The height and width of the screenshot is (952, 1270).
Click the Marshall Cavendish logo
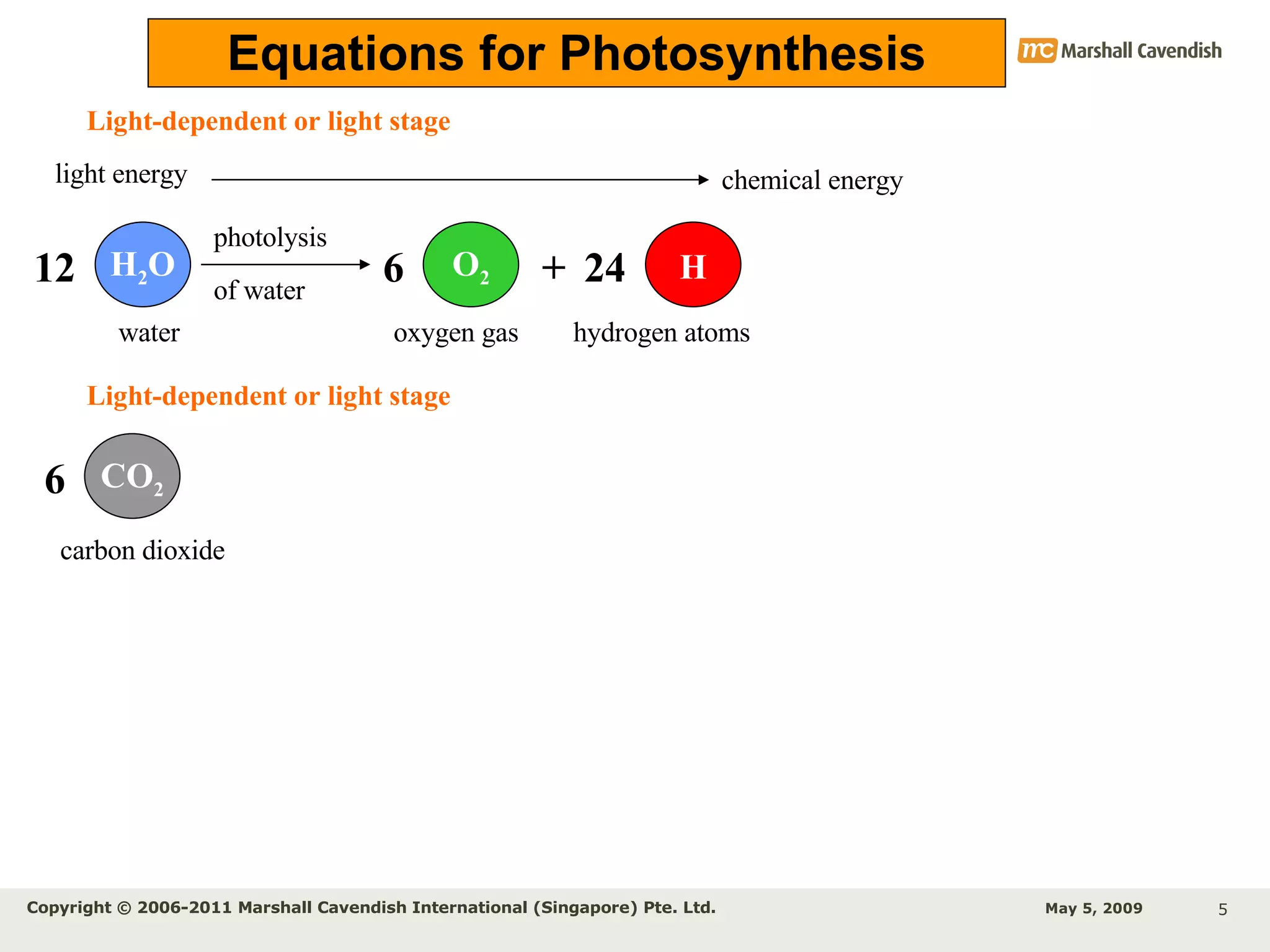pos(1119,50)
